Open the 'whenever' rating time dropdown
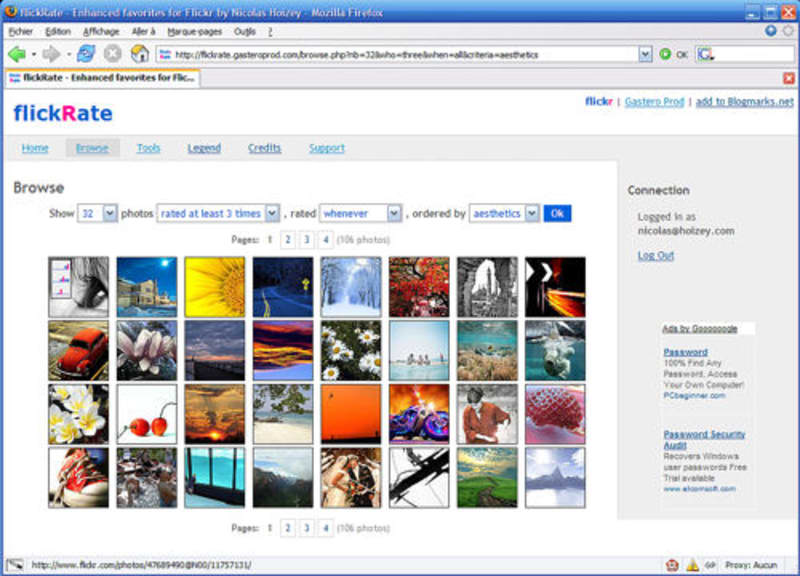This screenshot has height=576, width=800. click(360, 213)
